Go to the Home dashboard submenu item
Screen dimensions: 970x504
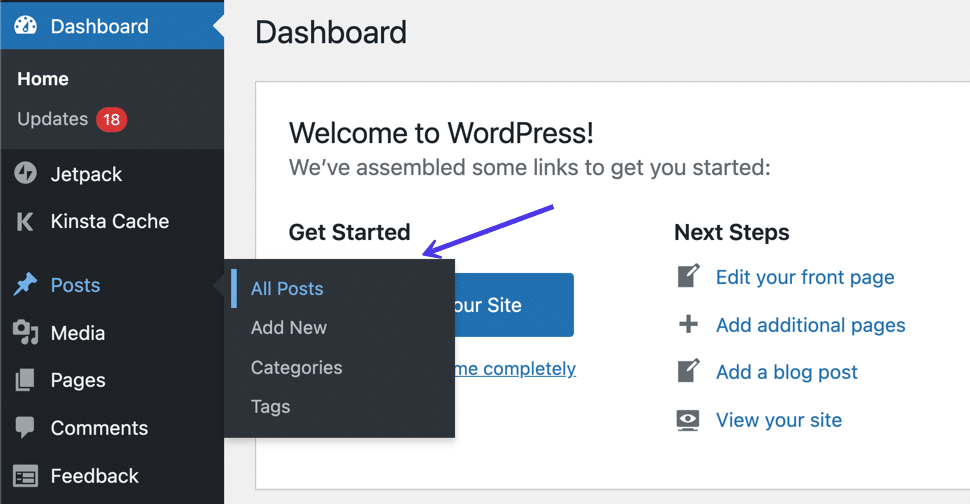pos(43,79)
